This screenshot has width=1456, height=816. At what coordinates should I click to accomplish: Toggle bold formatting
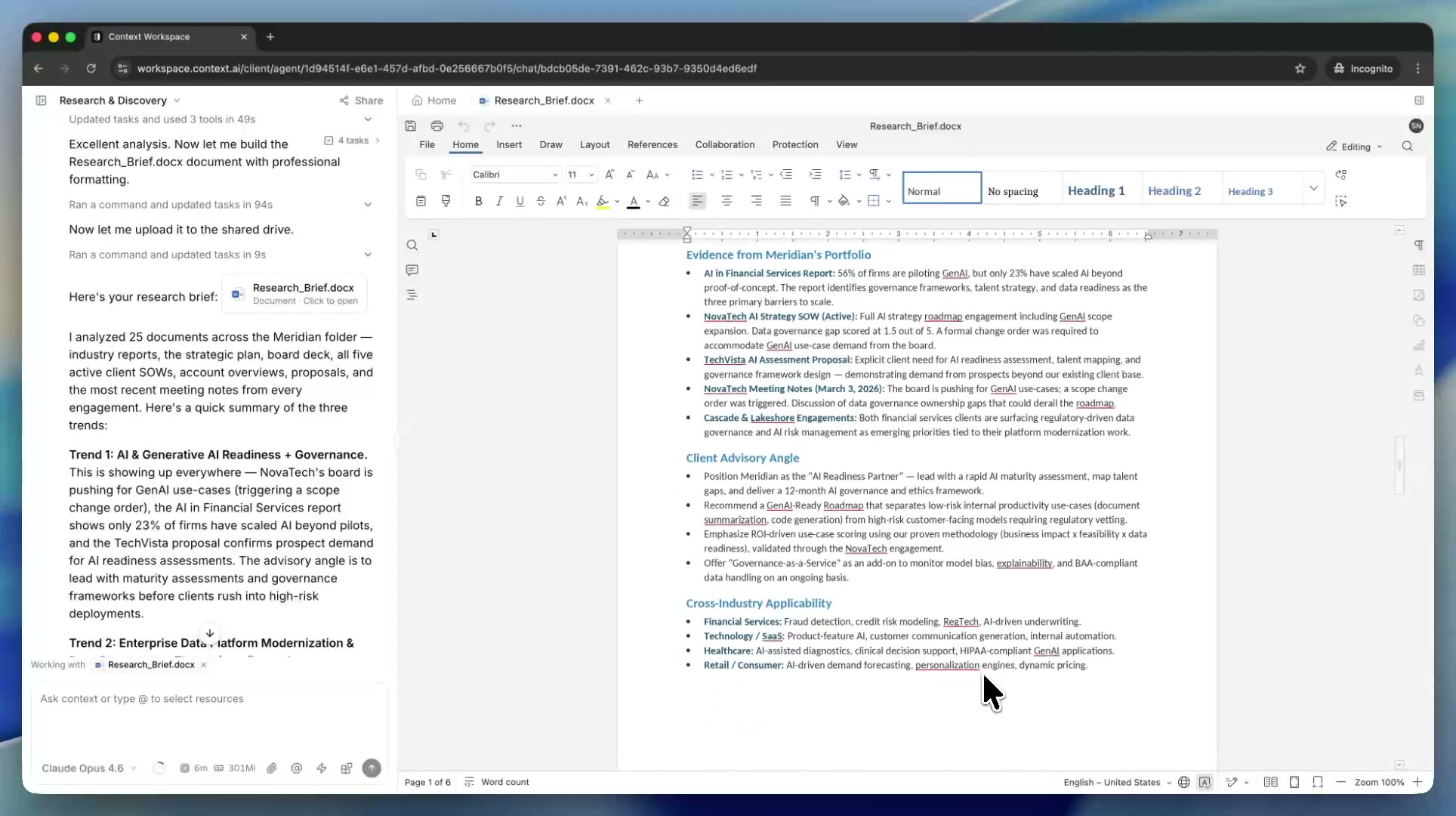coord(478,201)
